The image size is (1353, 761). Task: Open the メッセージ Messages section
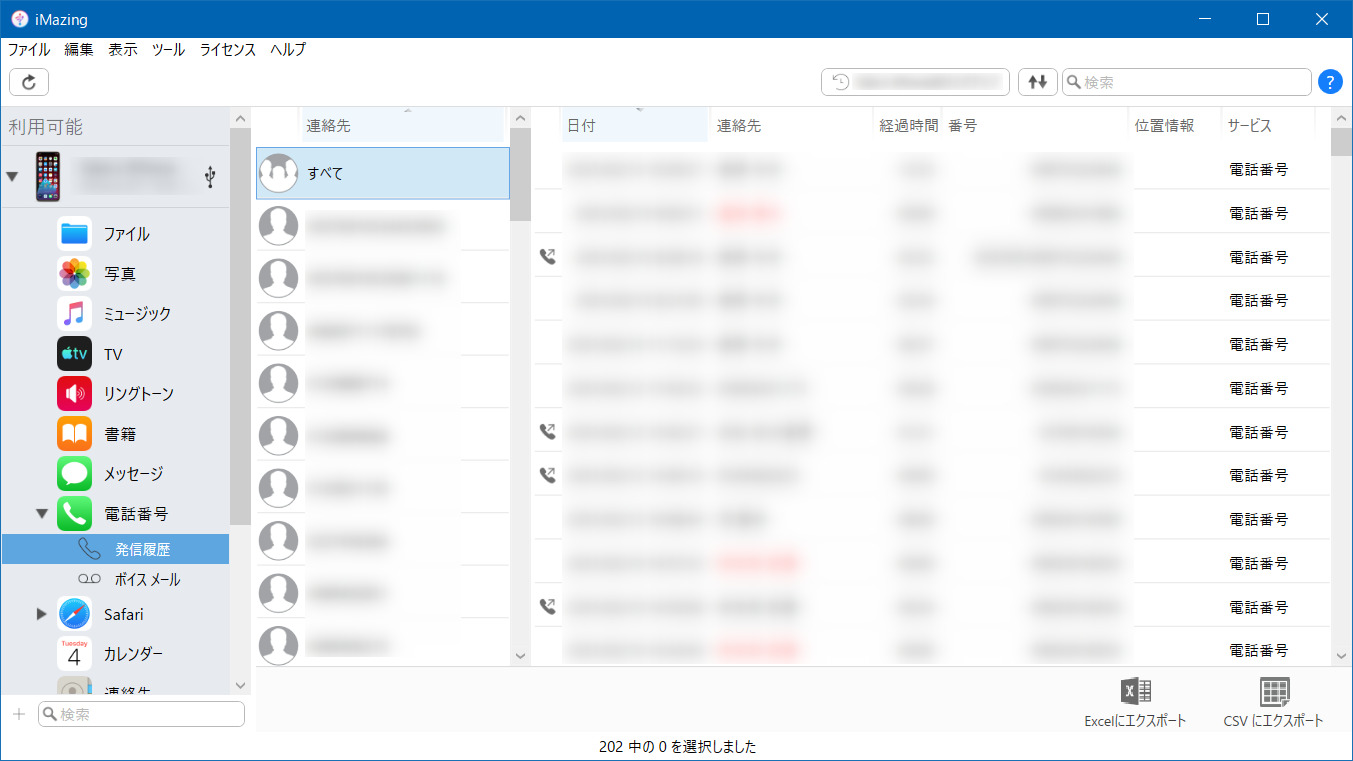75,474
